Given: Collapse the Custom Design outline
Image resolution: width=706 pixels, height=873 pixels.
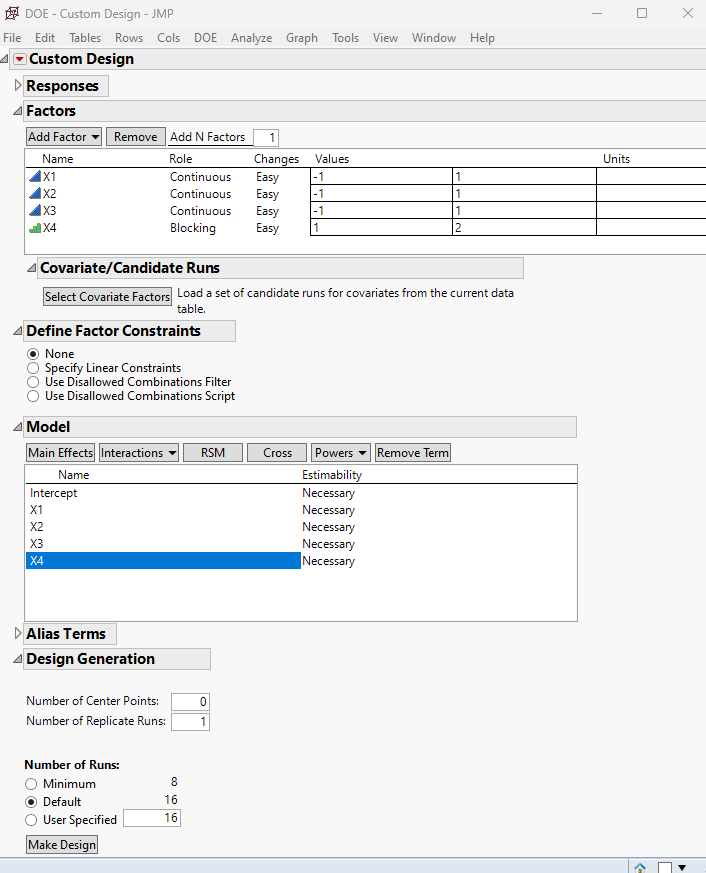Looking at the screenshot, I should pyautogui.click(x=4, y=58).
